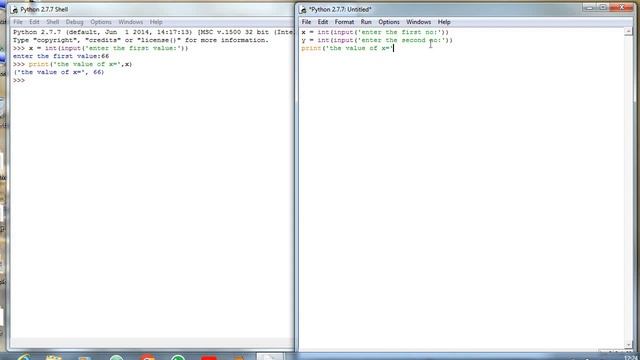Open Format menu in Untitled editor

(x=344, y=22)
